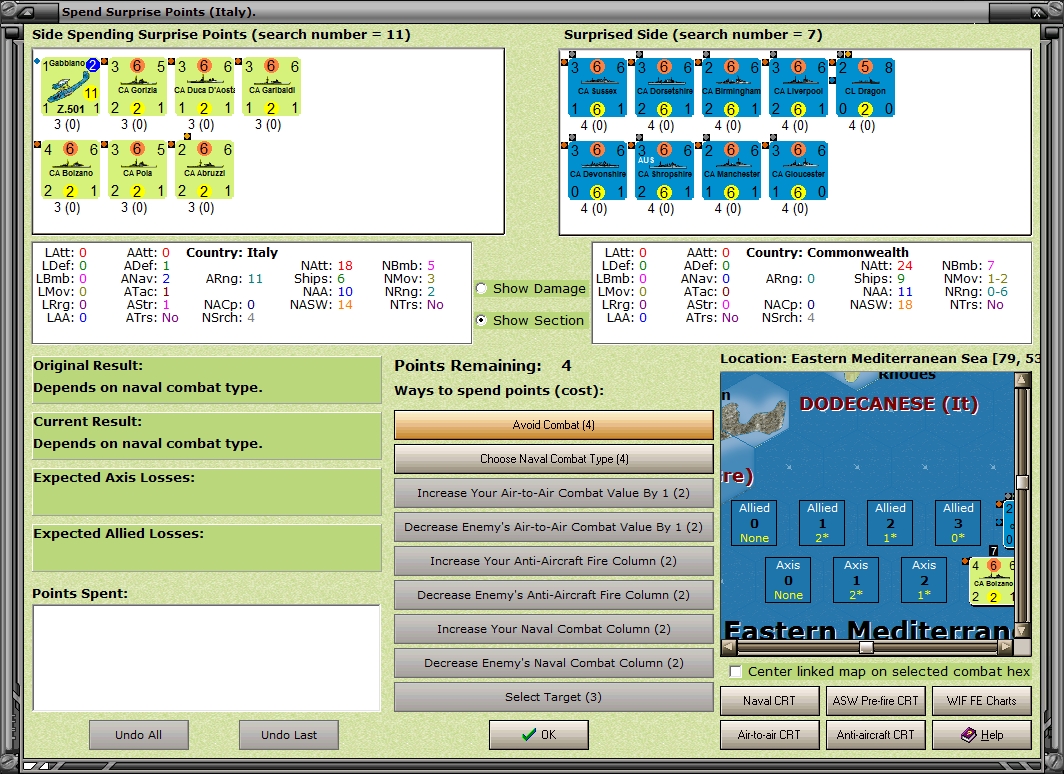Click the Axis 1 section box
The image size is (1064, 774).
click(x=856, y=579)
